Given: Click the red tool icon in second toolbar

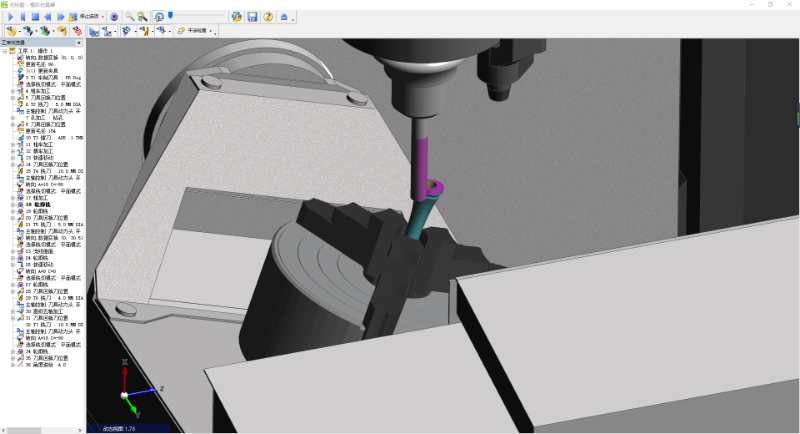Looking at the screenshot, I should 77,31.
